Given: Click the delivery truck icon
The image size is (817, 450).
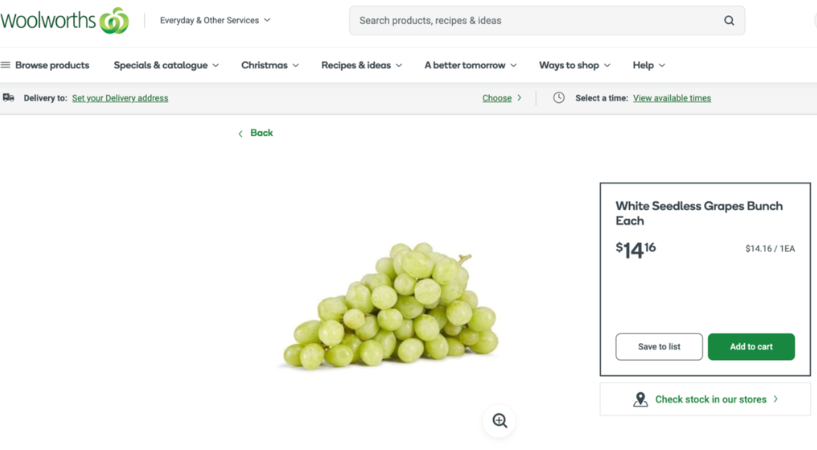Looking at the screenshot, I should click(9, 98).
